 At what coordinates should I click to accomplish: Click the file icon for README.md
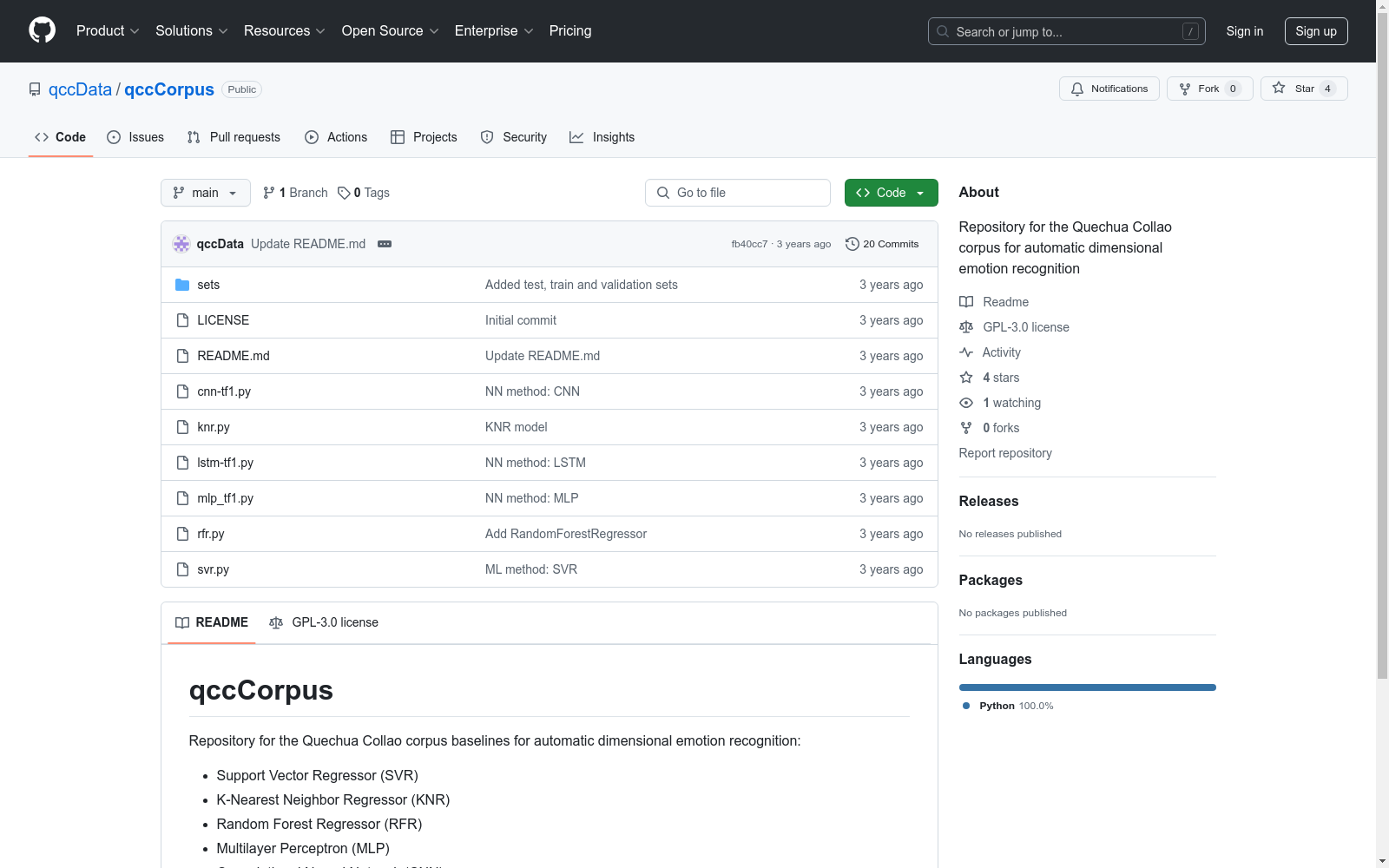tap(182, 356)
